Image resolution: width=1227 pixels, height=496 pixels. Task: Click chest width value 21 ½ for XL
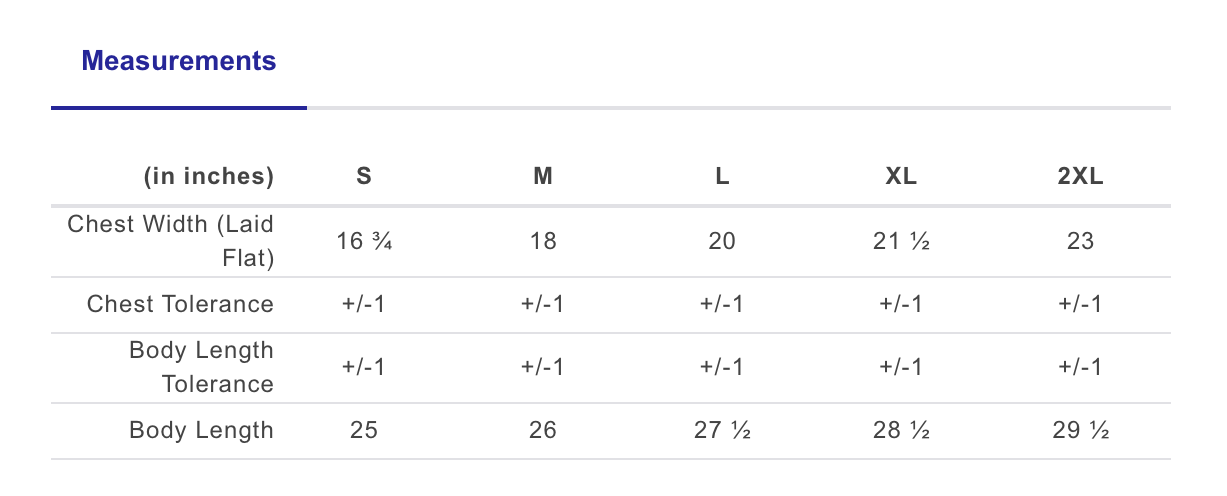coord(901,241)
